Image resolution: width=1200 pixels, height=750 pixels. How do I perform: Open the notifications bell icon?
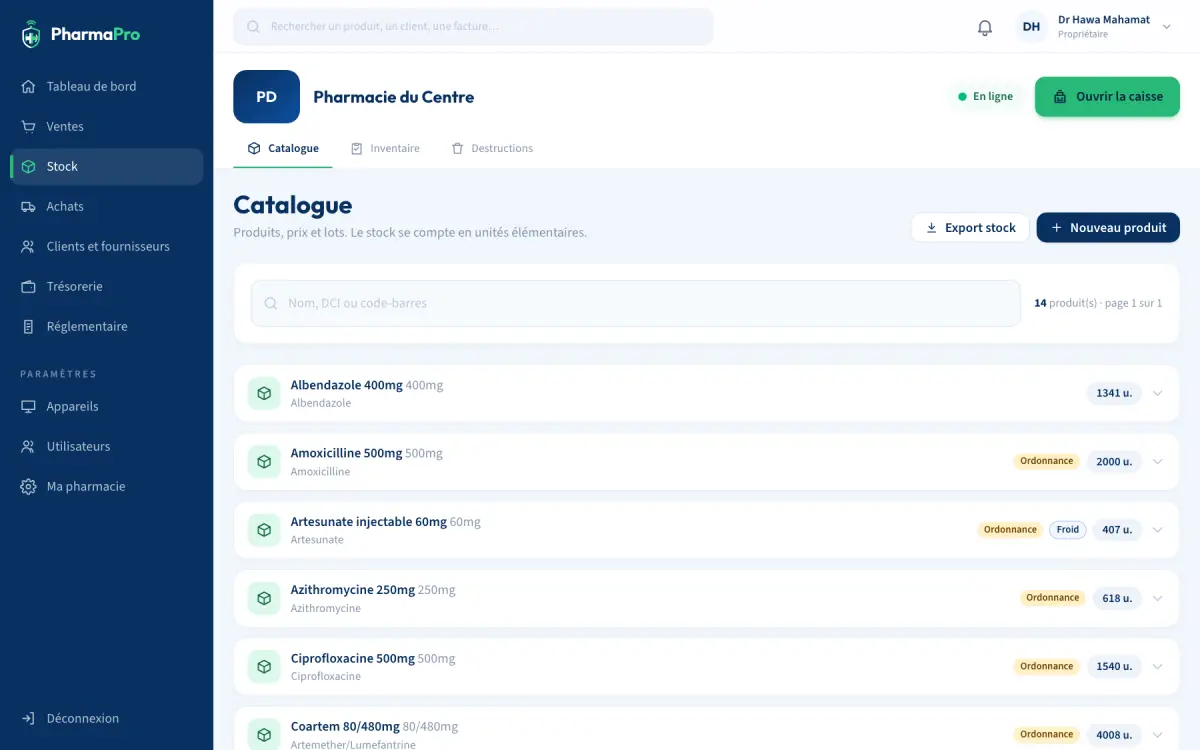point(985,27)
